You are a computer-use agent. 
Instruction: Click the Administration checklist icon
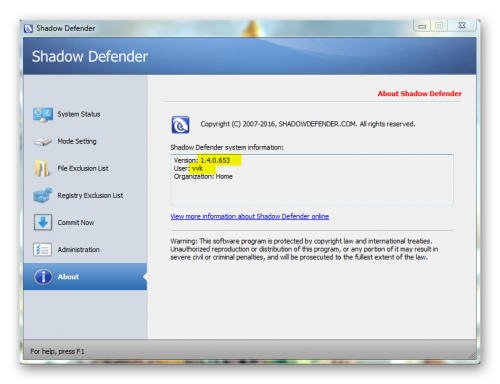[x=43, y=249]
